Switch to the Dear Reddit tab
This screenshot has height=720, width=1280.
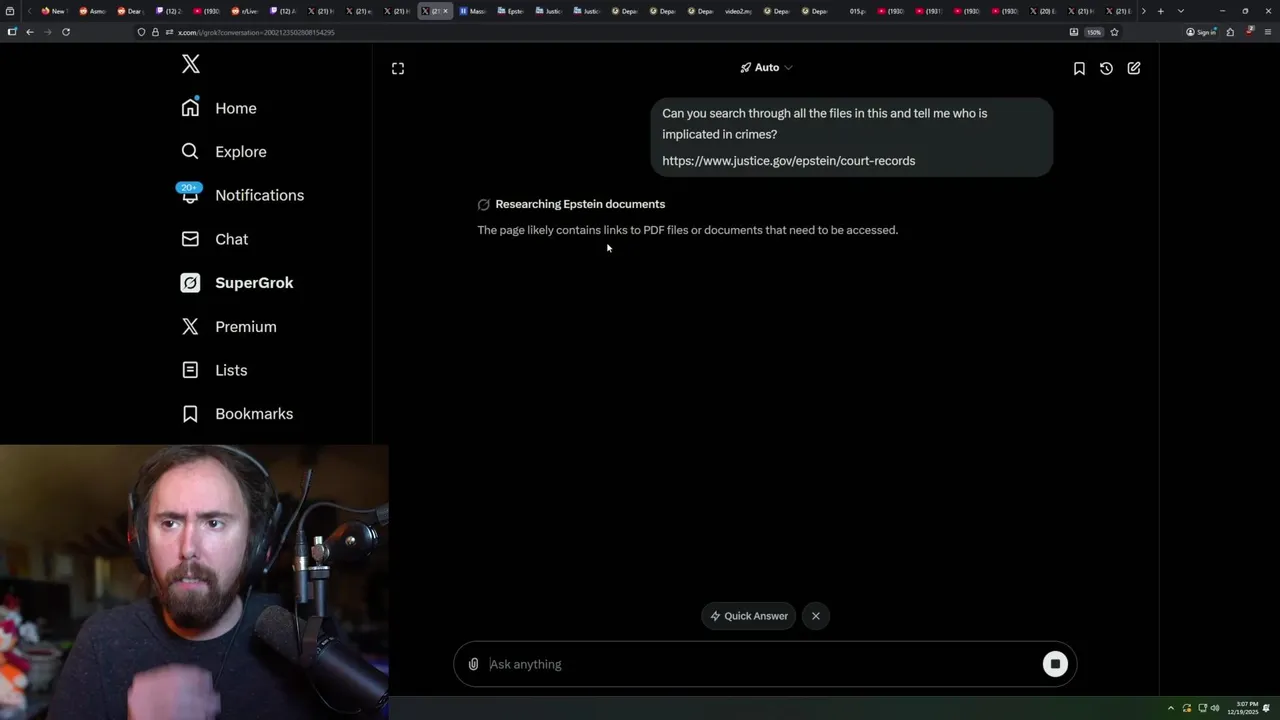click(x=130, y=11)
